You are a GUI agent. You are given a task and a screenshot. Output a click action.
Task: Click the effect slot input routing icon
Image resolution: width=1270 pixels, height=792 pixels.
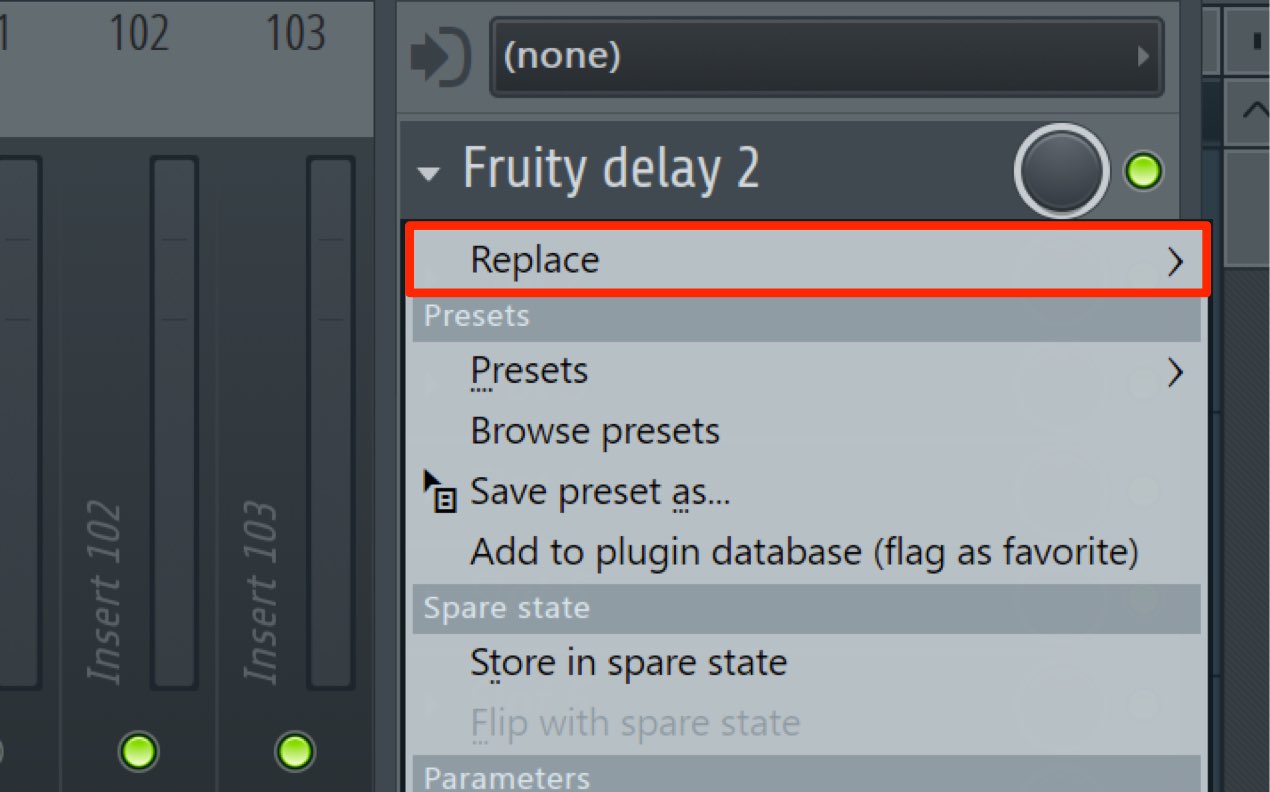440,58
